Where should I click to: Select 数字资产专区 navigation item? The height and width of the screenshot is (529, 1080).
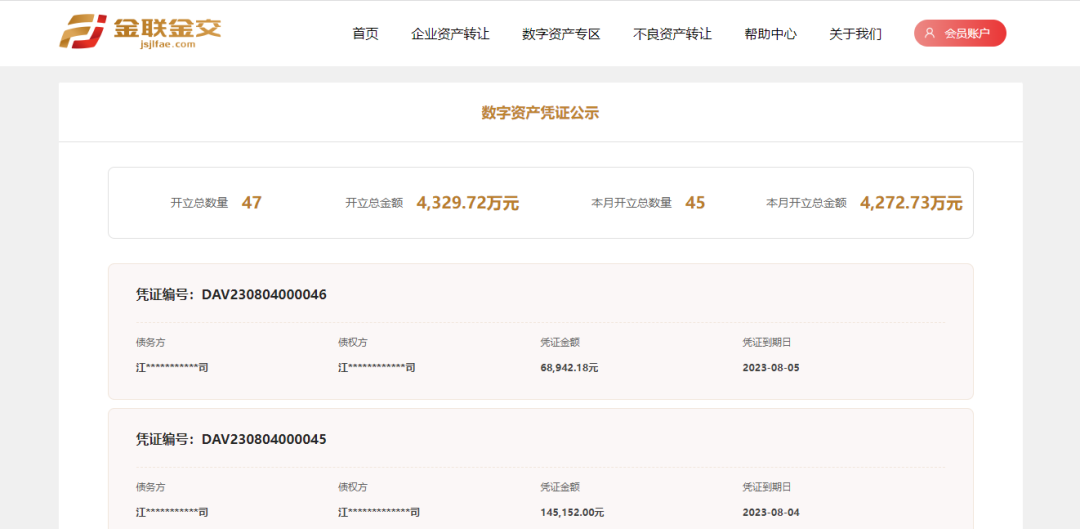561,34
